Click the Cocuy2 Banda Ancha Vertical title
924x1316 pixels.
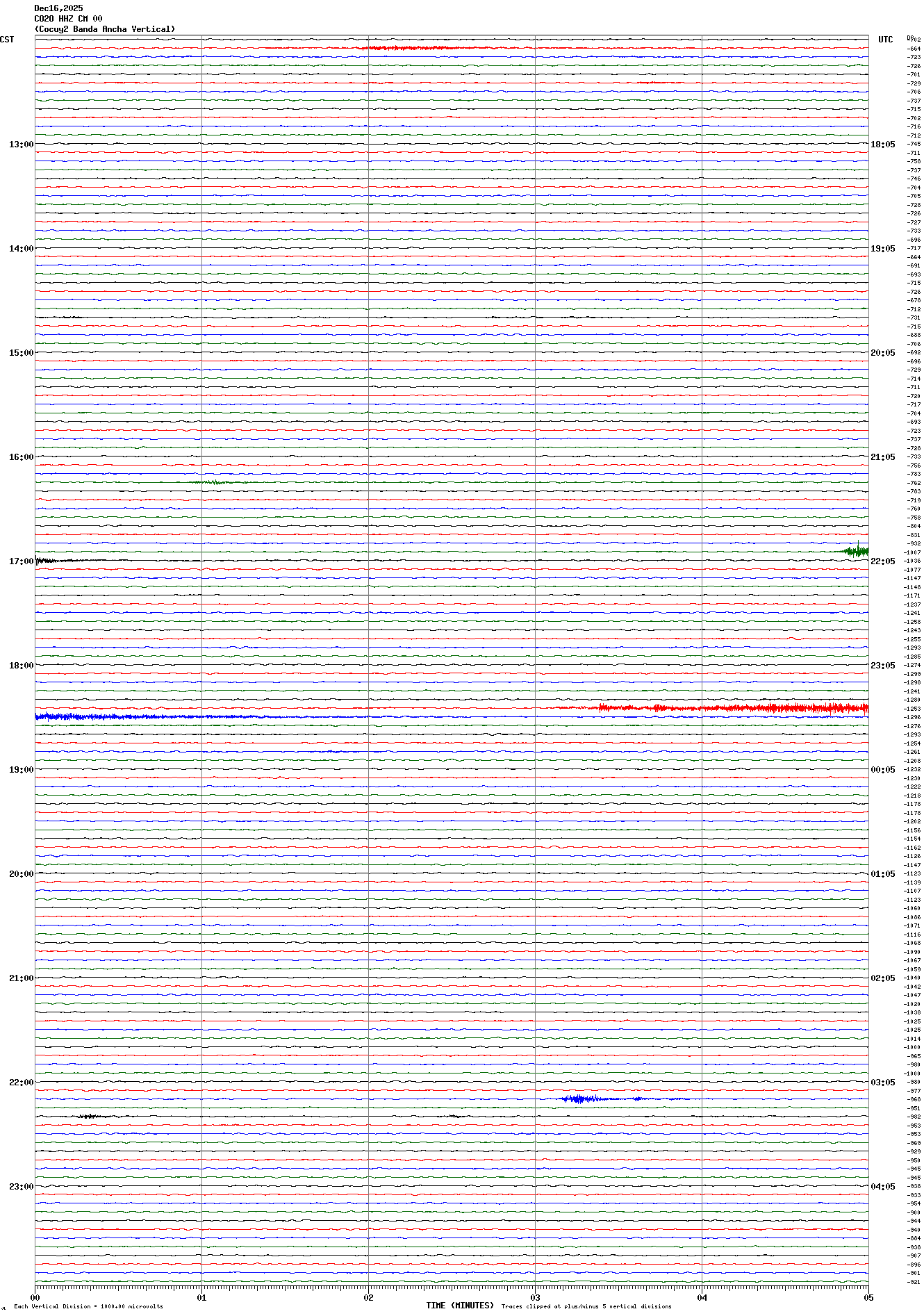[105, 29]
